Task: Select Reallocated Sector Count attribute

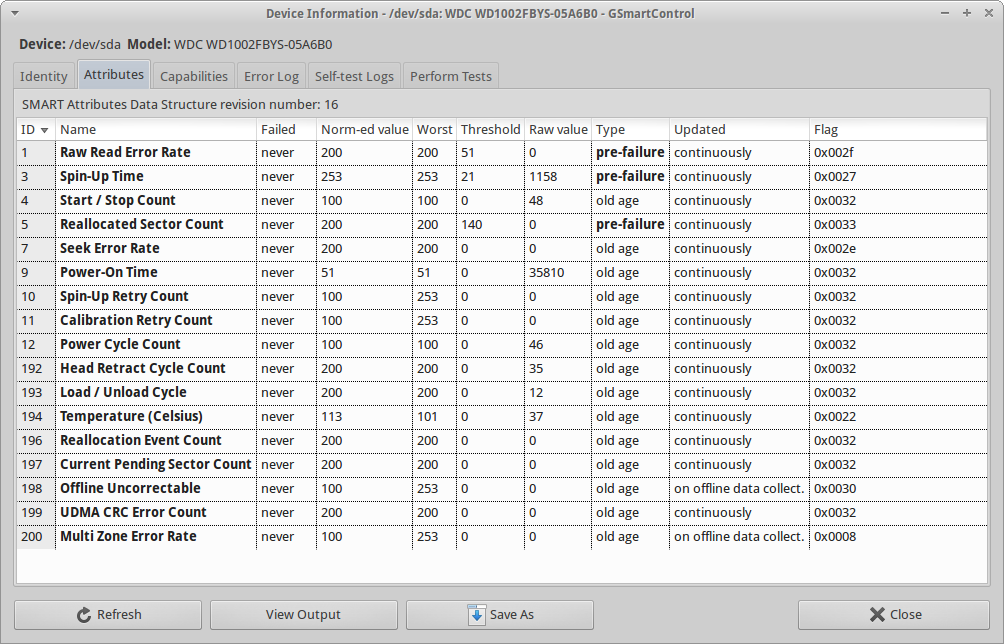Action: [x=502, y=225]
